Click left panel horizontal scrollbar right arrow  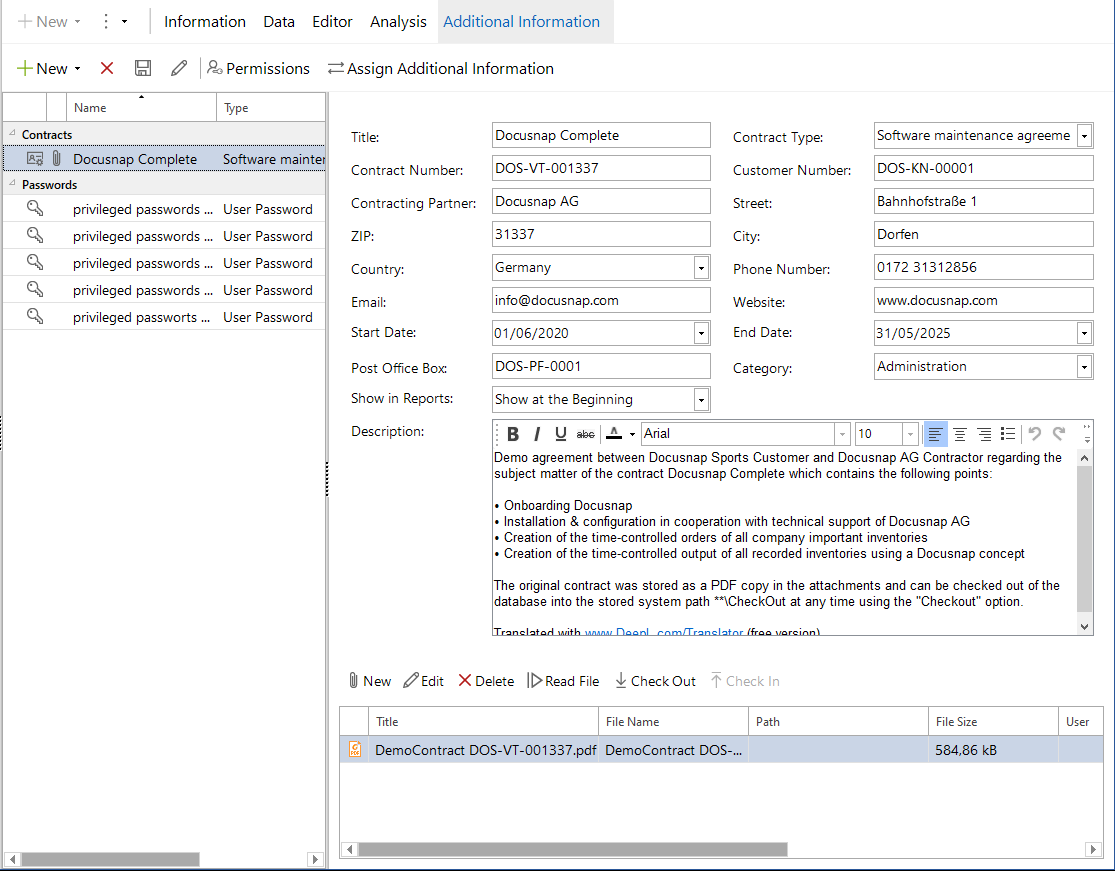point(316,859)
